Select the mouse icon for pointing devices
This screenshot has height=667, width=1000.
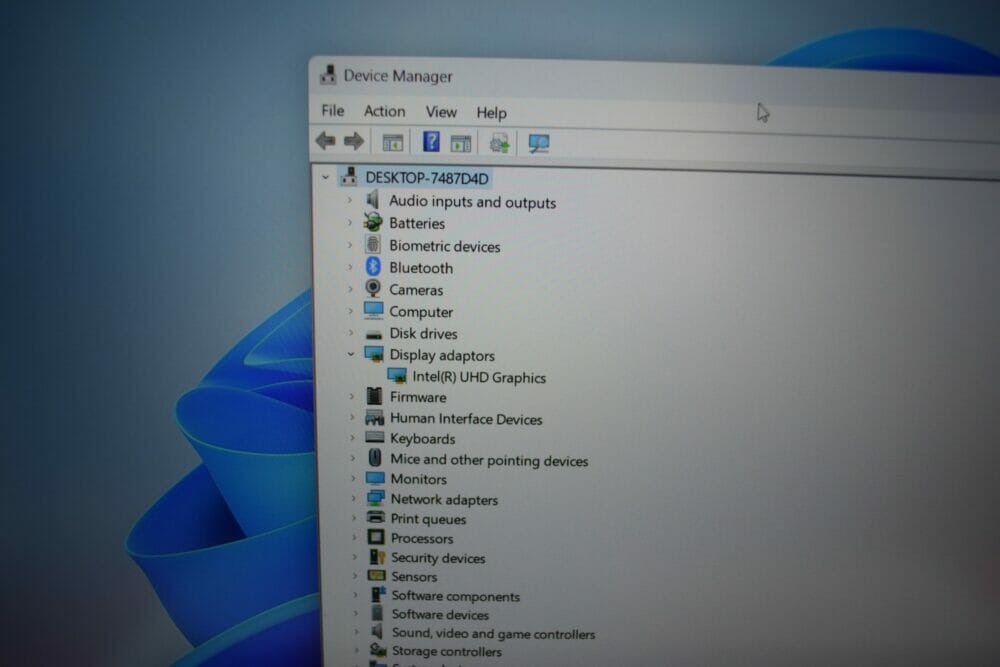pyautogui.click(x=375, y=458)
